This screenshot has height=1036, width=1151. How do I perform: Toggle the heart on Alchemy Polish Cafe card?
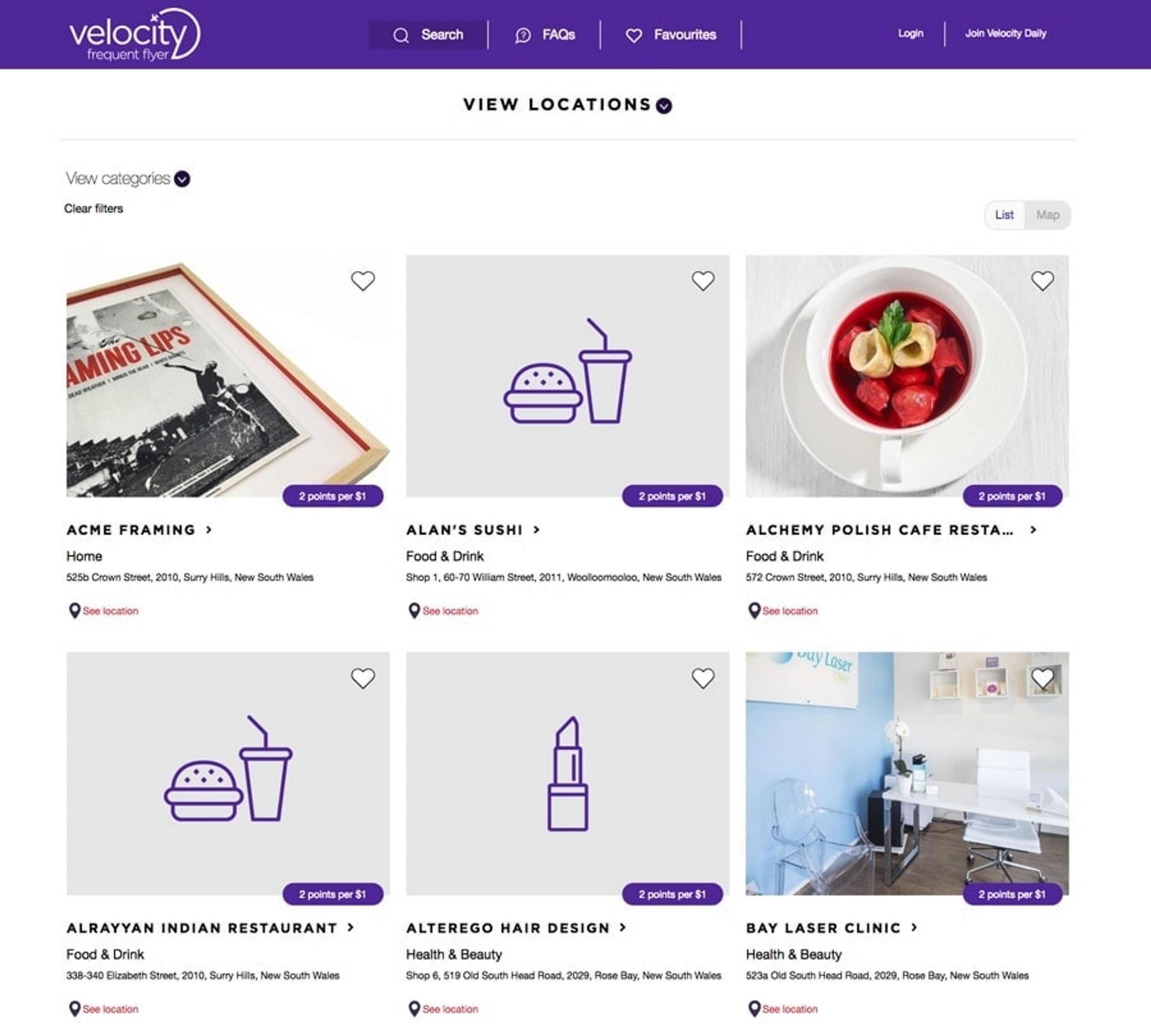click(1042, 281)
